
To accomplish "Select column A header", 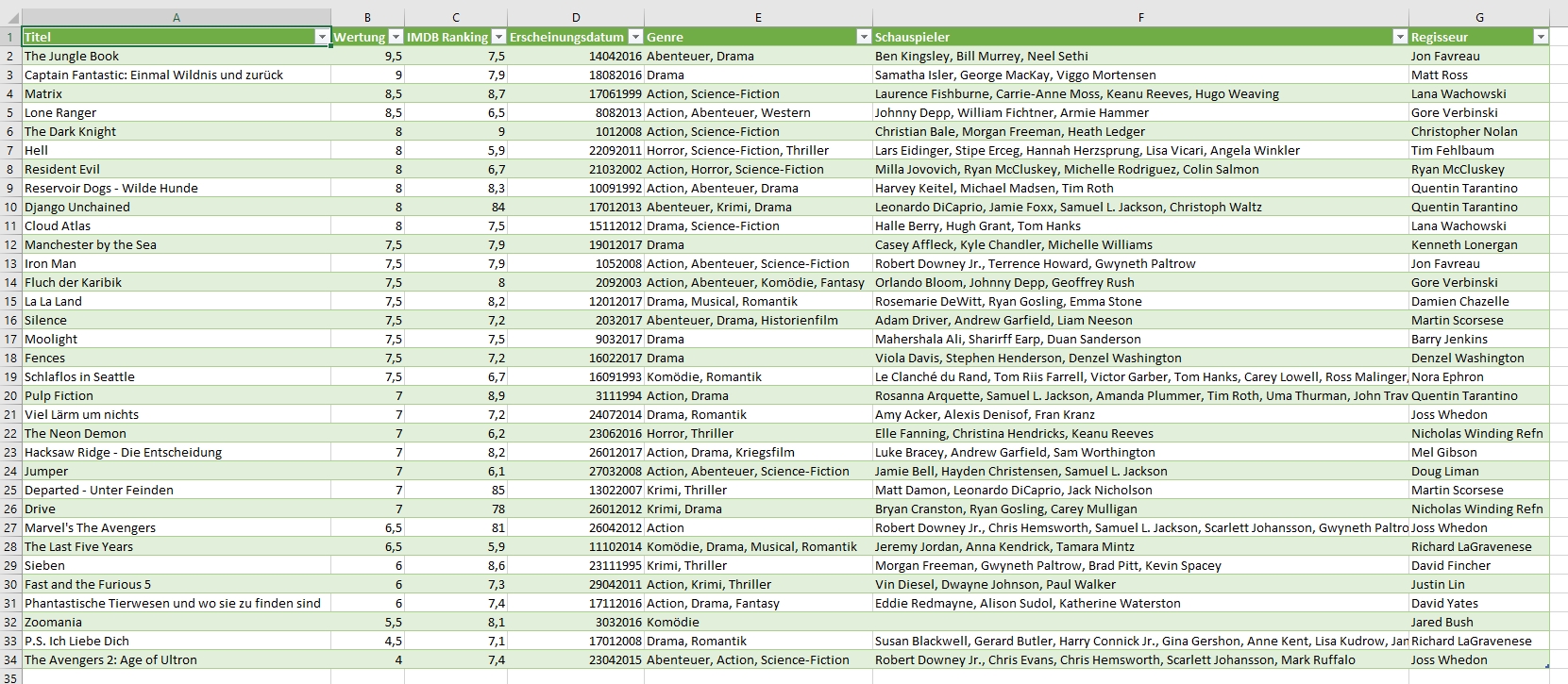I will 177,17.
